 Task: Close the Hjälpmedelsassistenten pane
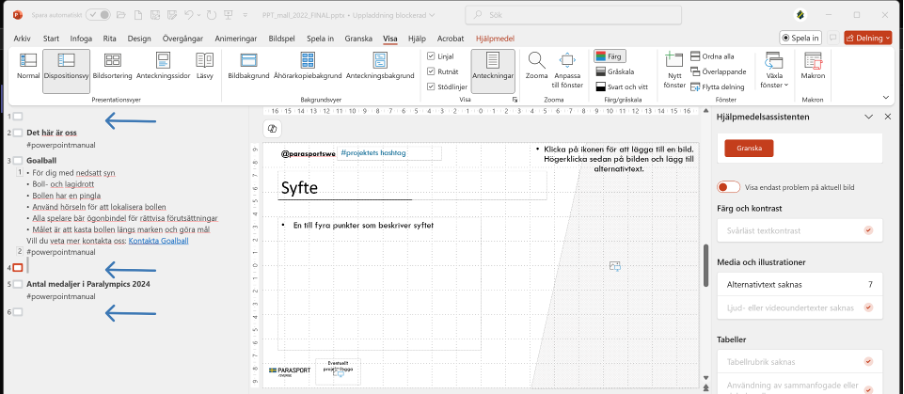pos(888,117)
